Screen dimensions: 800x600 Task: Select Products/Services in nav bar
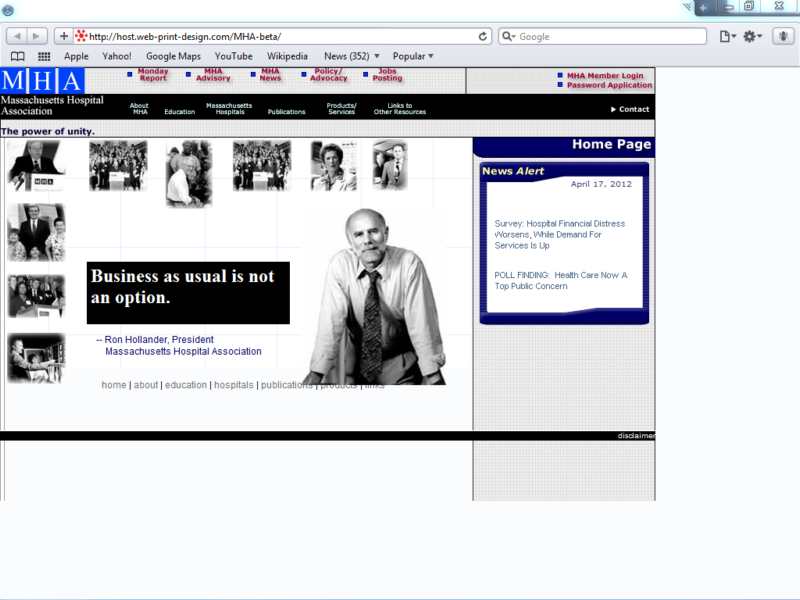click(341, 109)
